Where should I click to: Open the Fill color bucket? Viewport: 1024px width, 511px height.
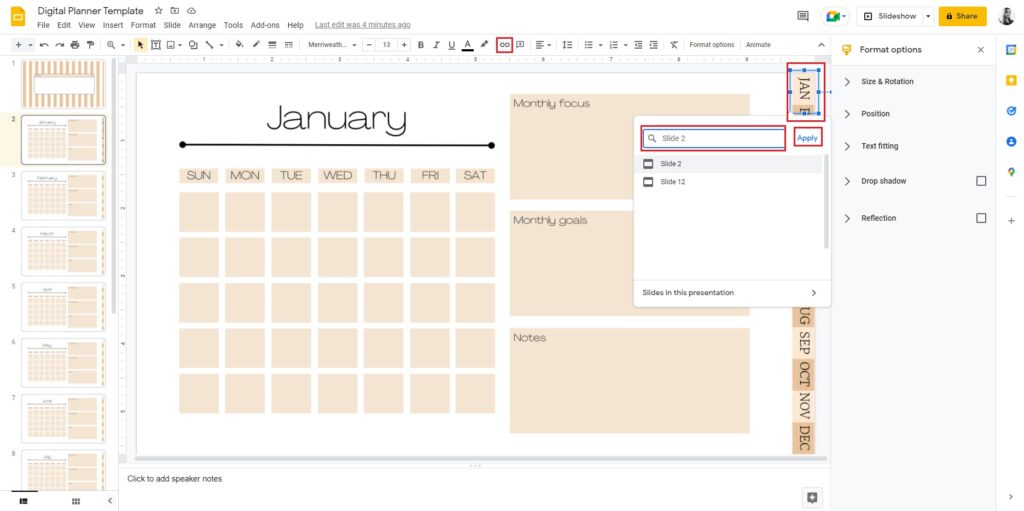[239, 45]
